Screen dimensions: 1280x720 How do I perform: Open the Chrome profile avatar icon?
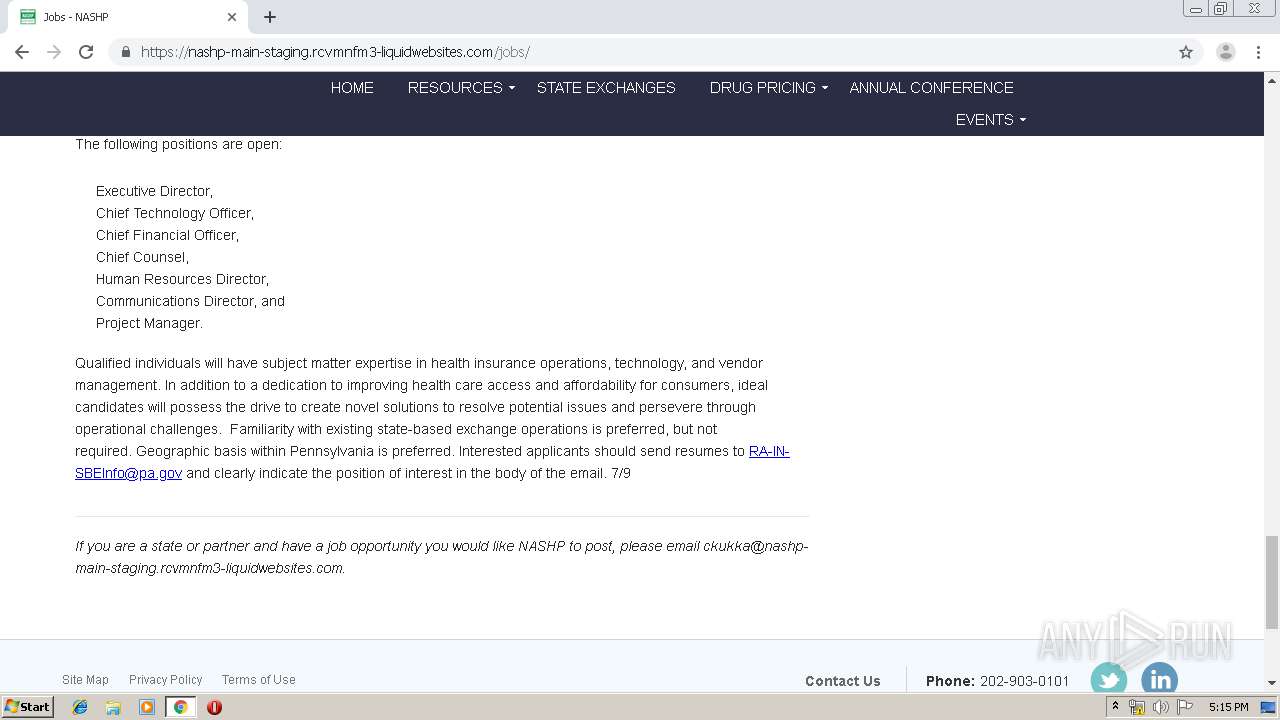[1226, 52]
